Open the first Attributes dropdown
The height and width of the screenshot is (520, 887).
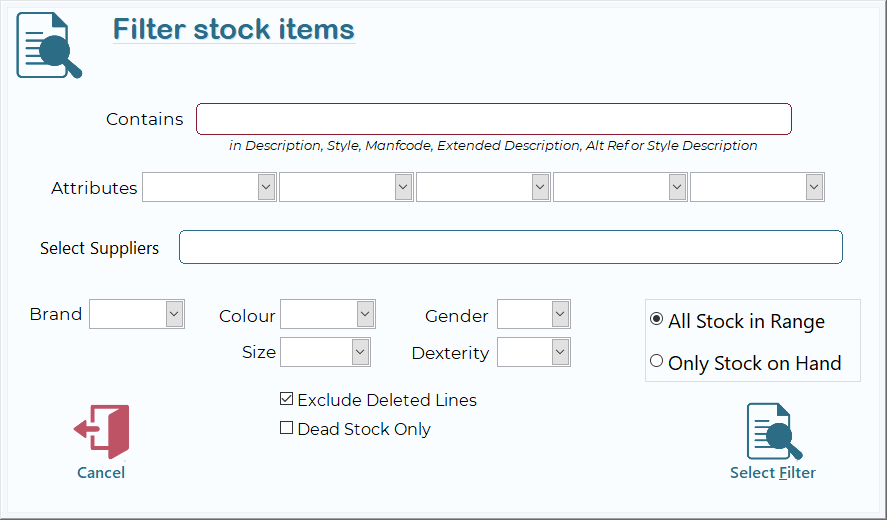[x=266, y=187]
